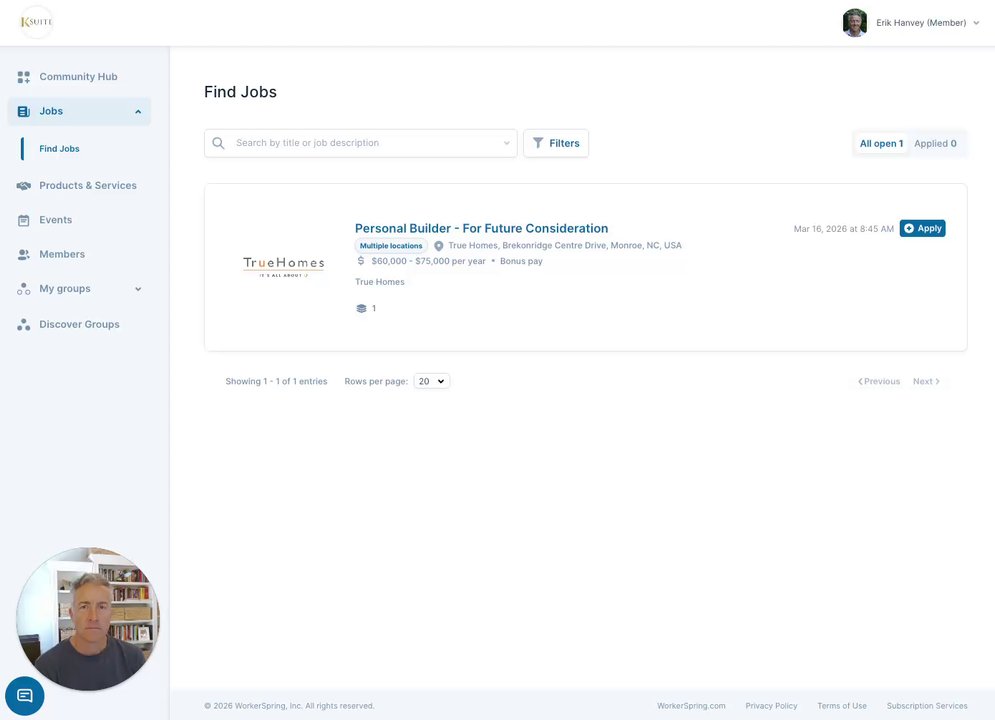Click the True Homes company logo thumbnail
This screenshot has height=720, width=995.
(x=284, y=265)
